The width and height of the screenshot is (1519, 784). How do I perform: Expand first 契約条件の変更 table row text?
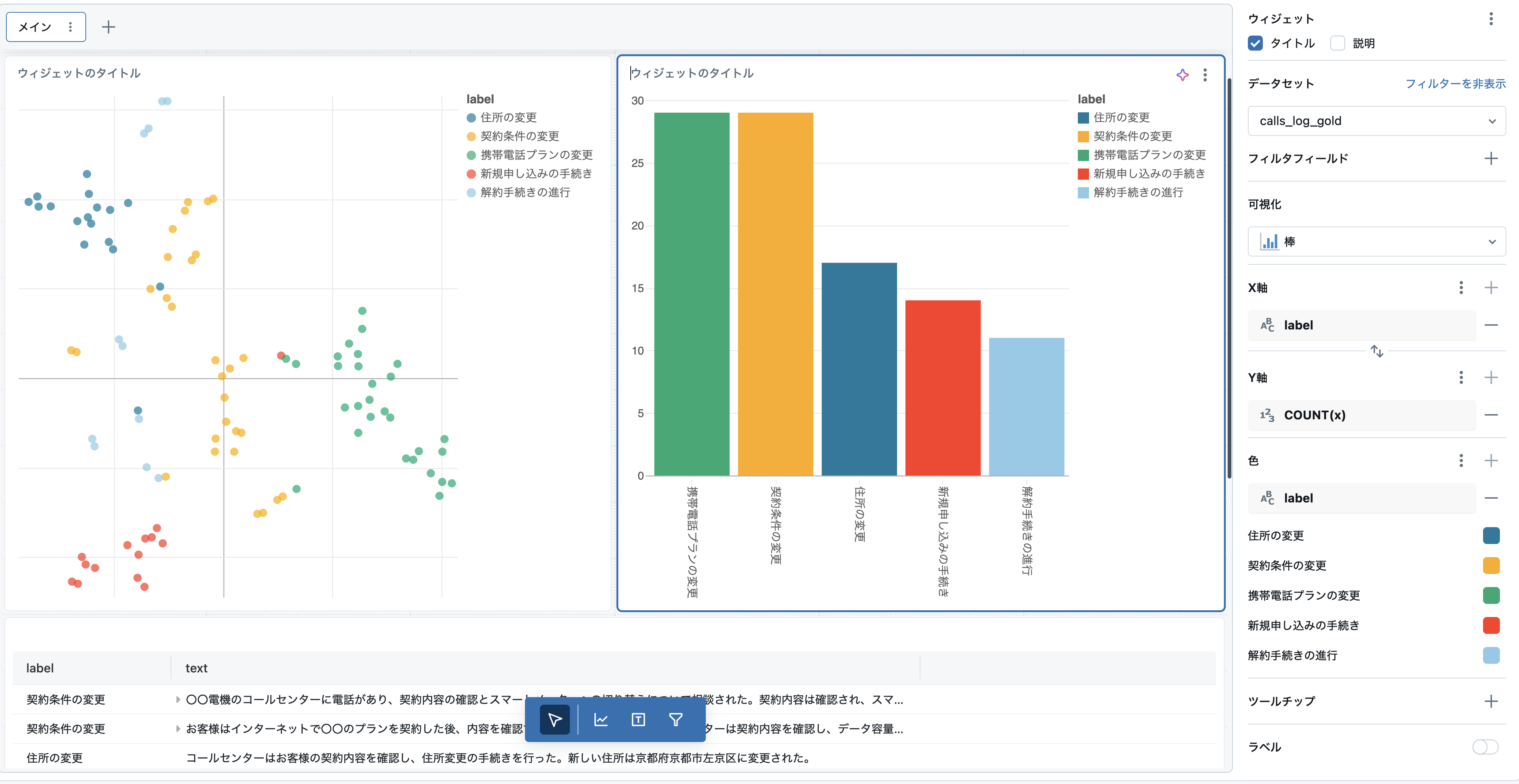(178, 700)
